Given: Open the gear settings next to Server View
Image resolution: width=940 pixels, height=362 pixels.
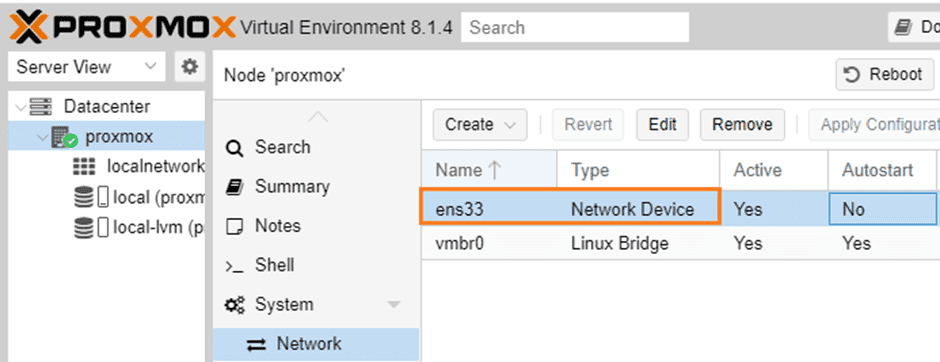Looking at the screenshot, I should [189, 67].
